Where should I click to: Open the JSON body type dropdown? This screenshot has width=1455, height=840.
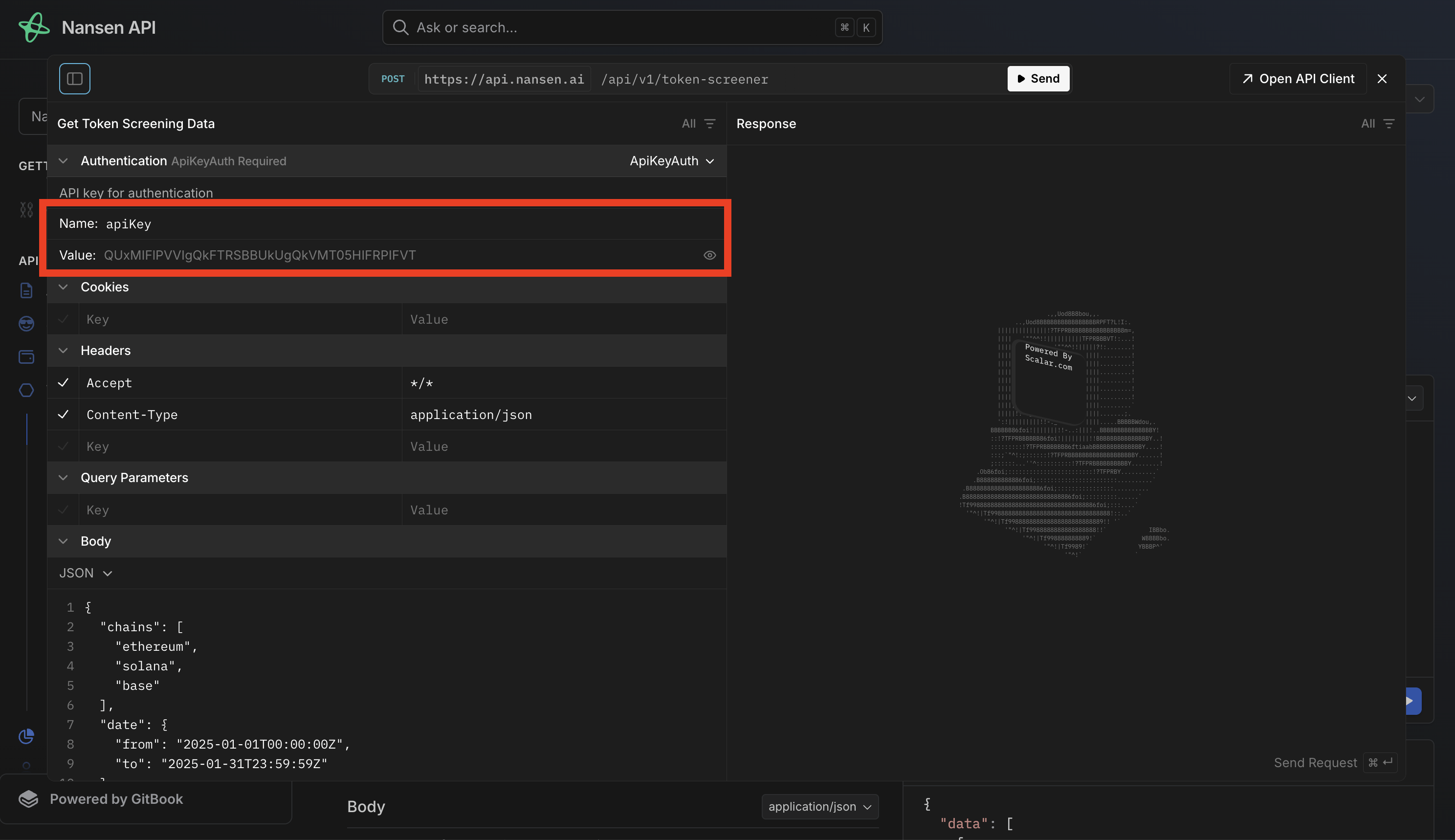point(86,573)
